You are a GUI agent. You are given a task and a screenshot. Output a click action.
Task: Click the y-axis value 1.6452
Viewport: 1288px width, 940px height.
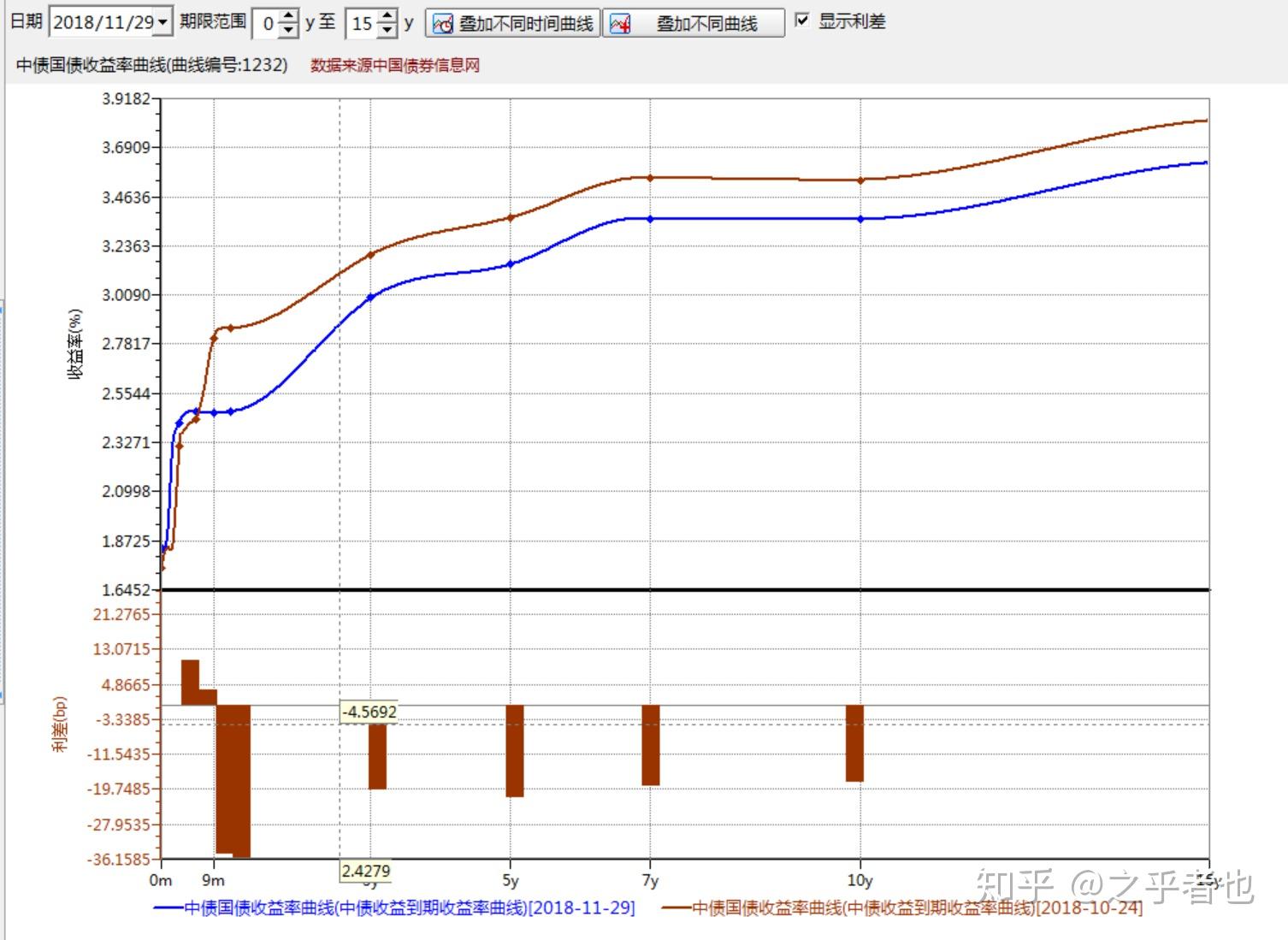127,590
